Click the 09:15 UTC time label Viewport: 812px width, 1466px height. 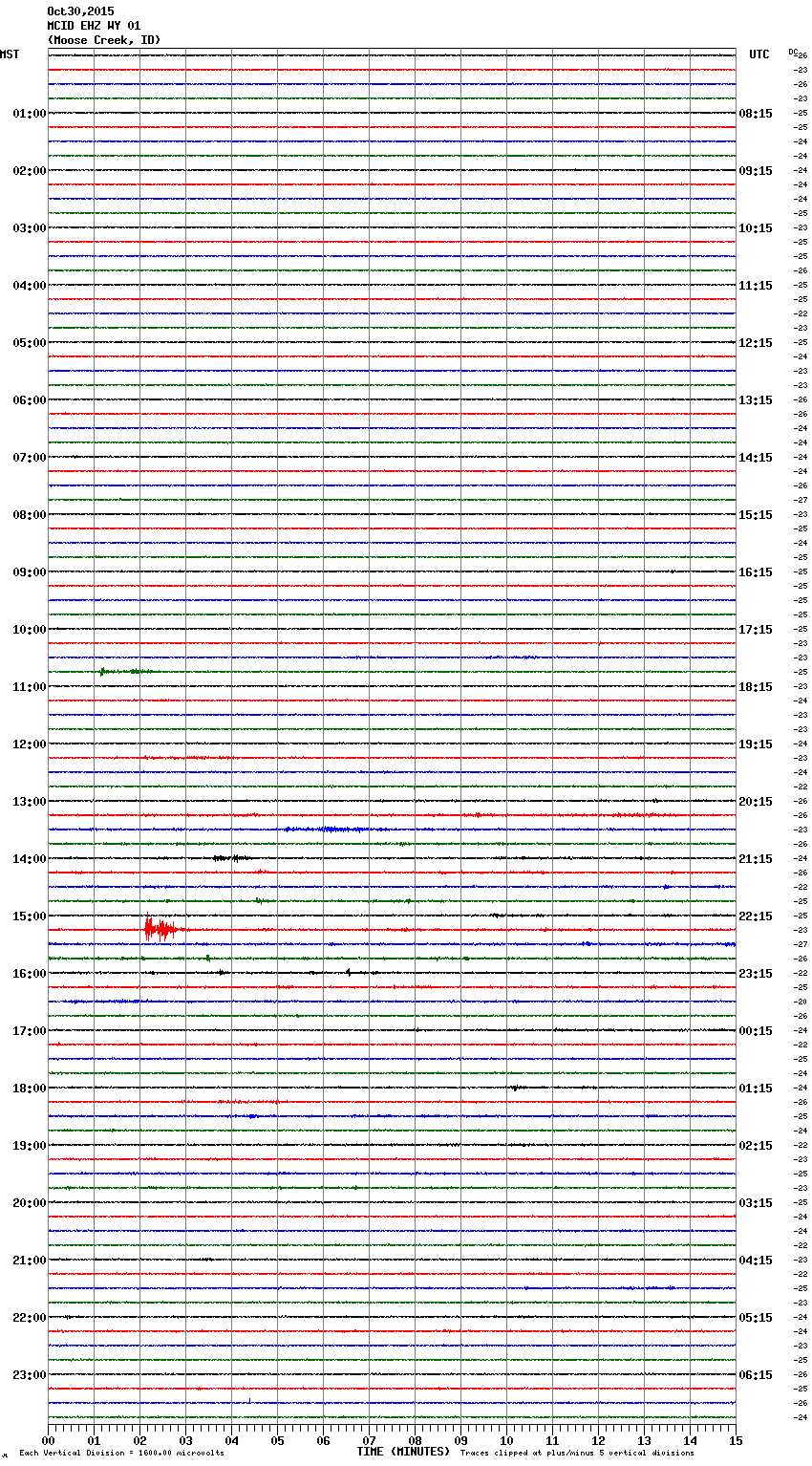click(x=756, y=171)
